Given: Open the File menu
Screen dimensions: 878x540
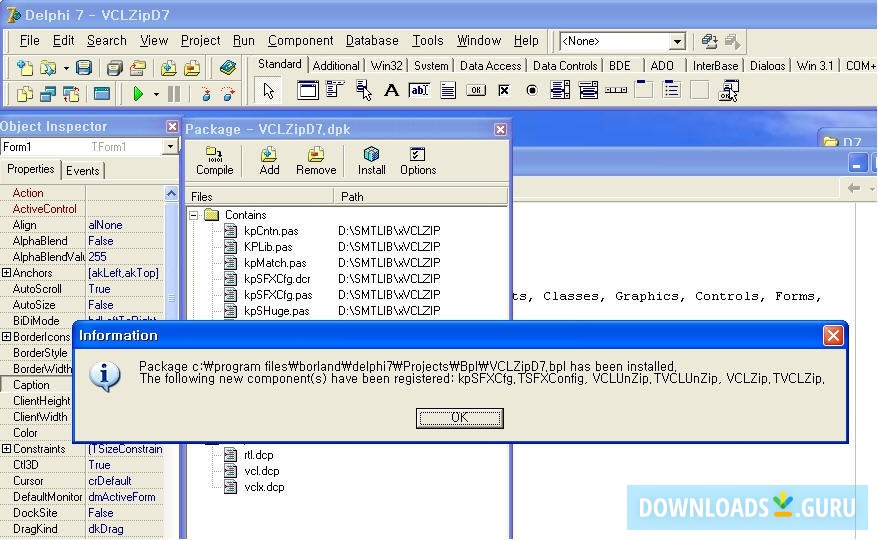Looking at the screenshot, I should coord(29,40).
